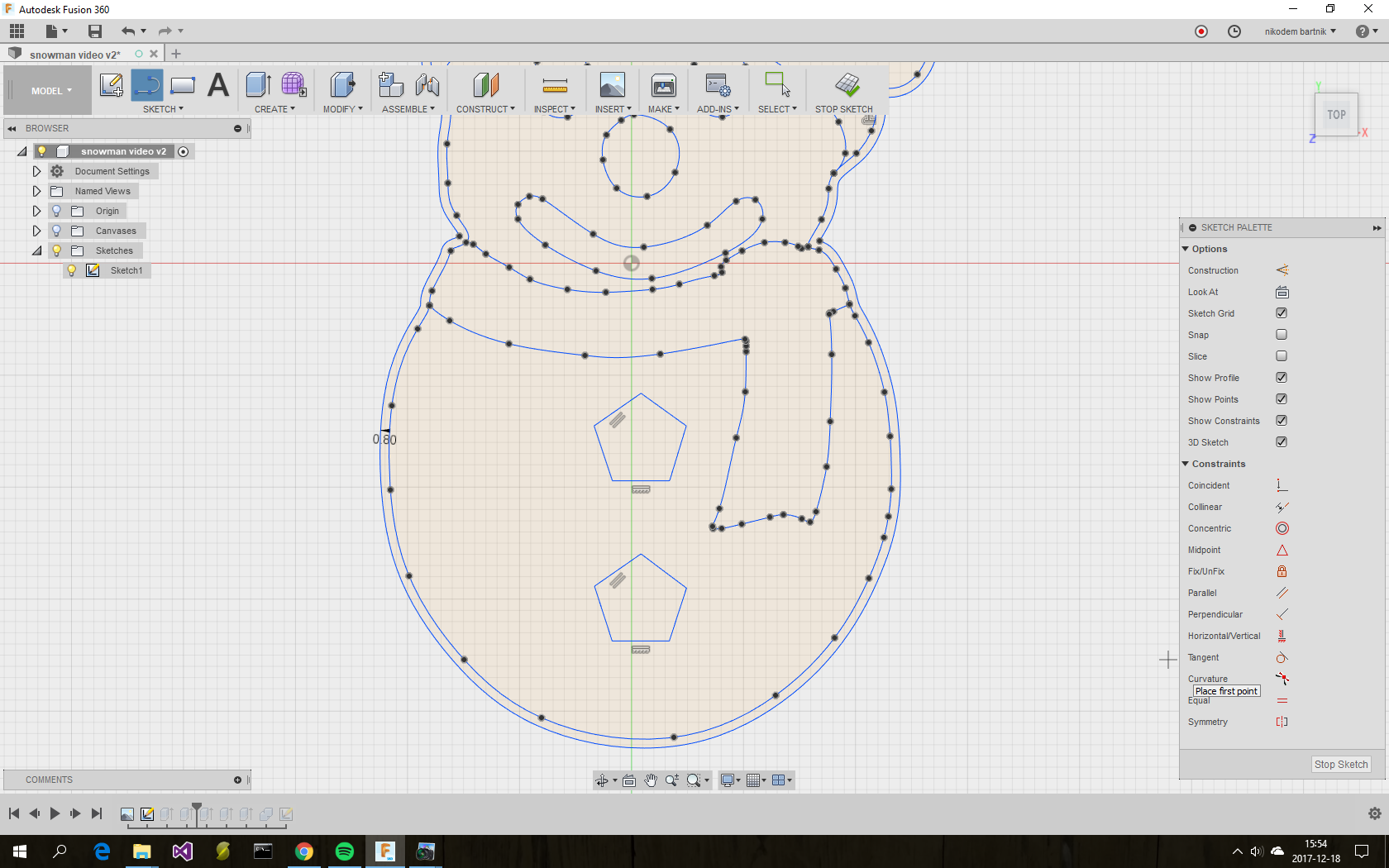Click the Extrude icon in Create group

click(x=259, y=84)
